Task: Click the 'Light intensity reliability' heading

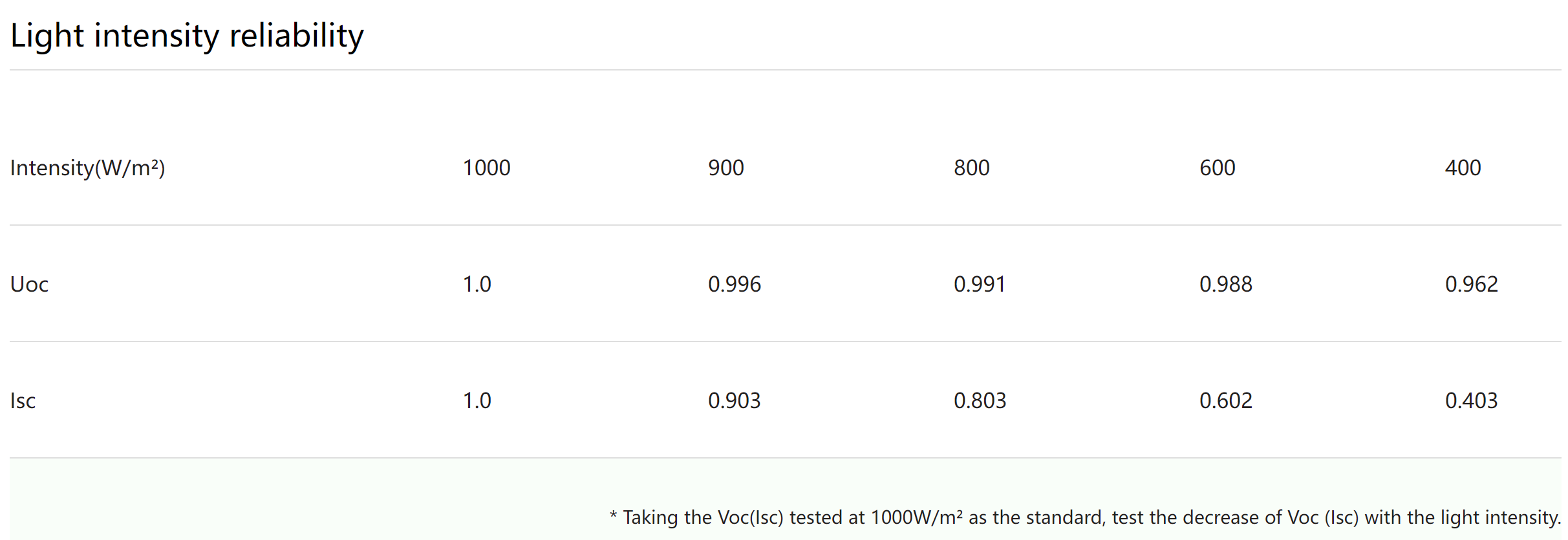Action: 188,36
